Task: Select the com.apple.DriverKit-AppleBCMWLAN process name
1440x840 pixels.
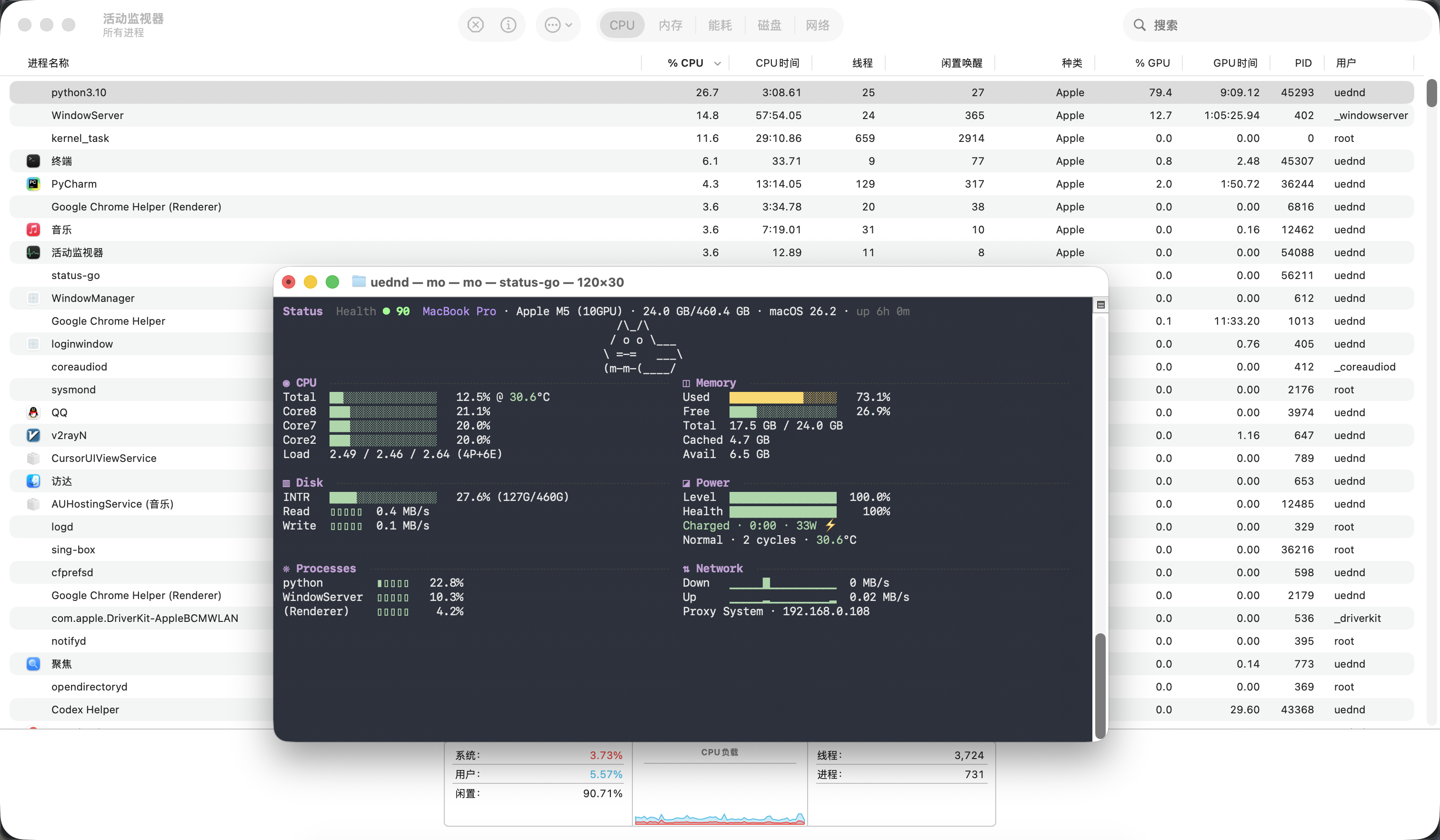Action: pos(145,618)
